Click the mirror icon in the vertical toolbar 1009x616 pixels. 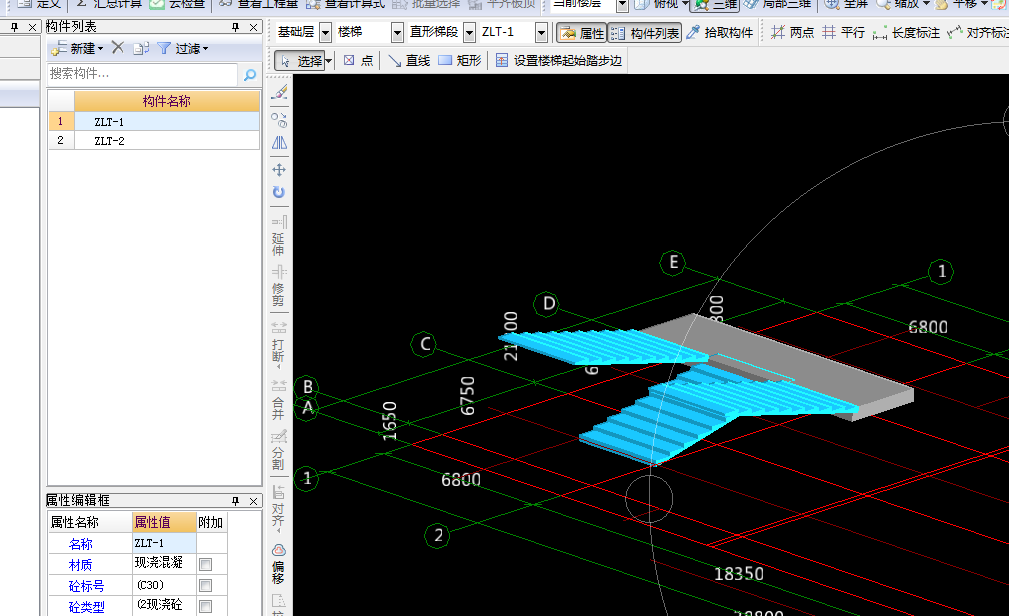(x=279, y=143)
